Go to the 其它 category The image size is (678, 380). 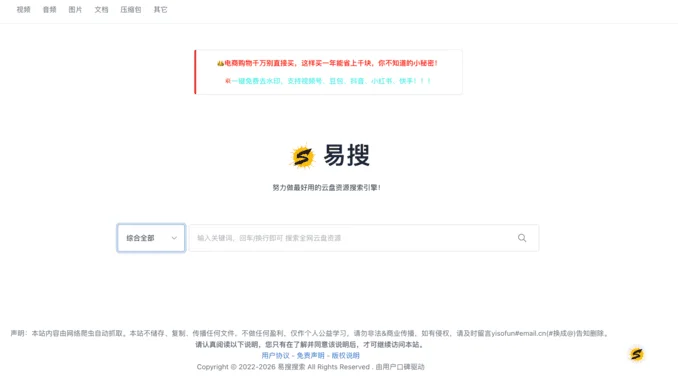coord(160,10)
